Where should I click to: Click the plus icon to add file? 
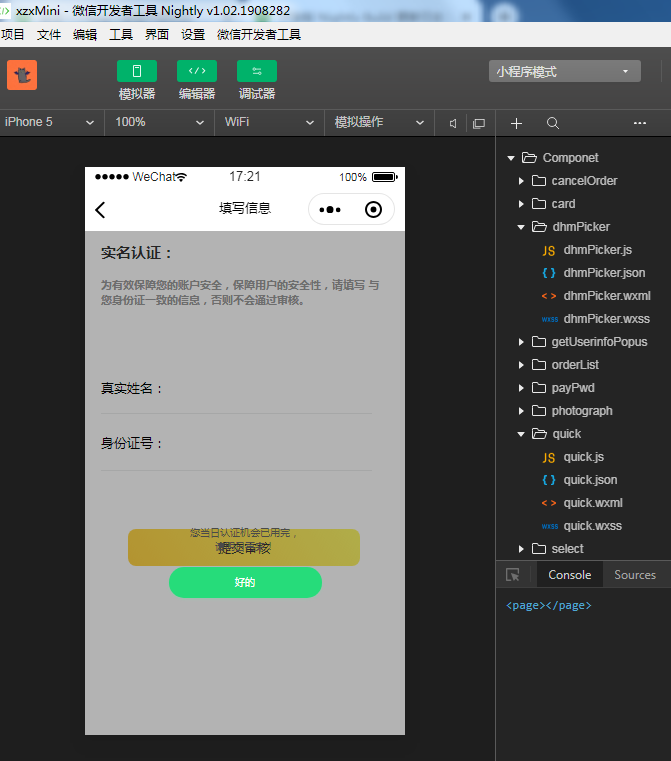[517, 123]
